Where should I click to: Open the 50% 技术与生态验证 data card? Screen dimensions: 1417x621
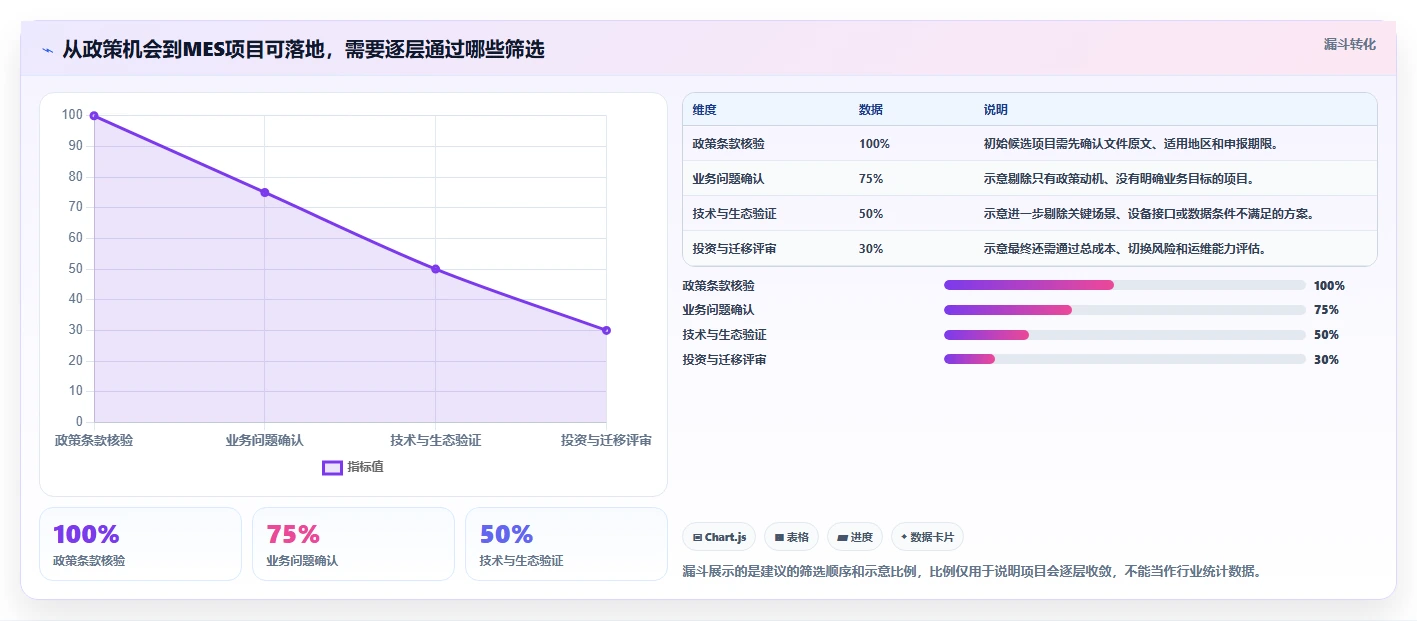(x=566, y=544)
